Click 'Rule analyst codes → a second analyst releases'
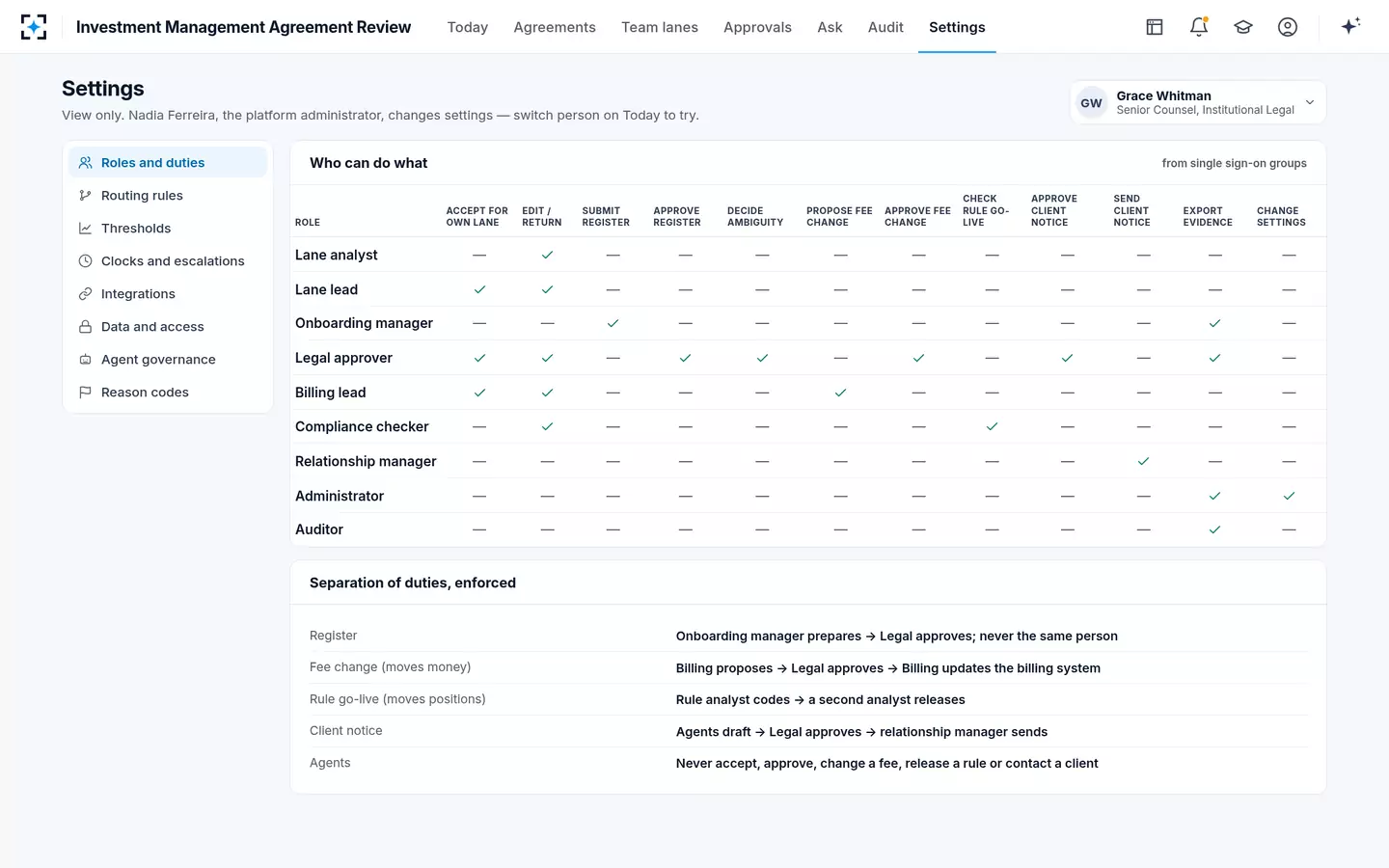The image size is (1389, 868). (820, 700)
